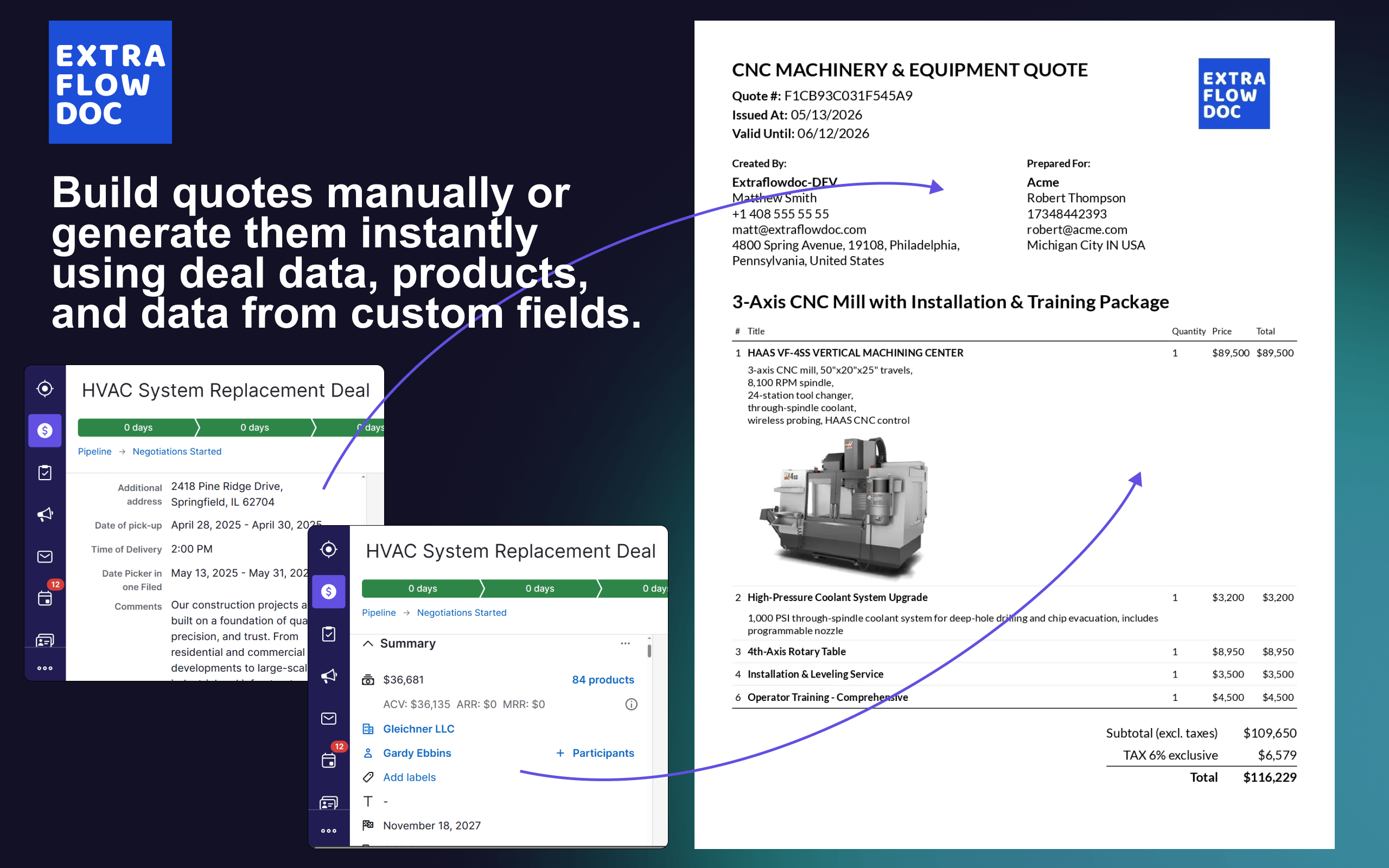This screenshot has width=1389, height=868.
Task: Open Activities calendar icon in Summary window sidebar
Action: coord(329,761)
